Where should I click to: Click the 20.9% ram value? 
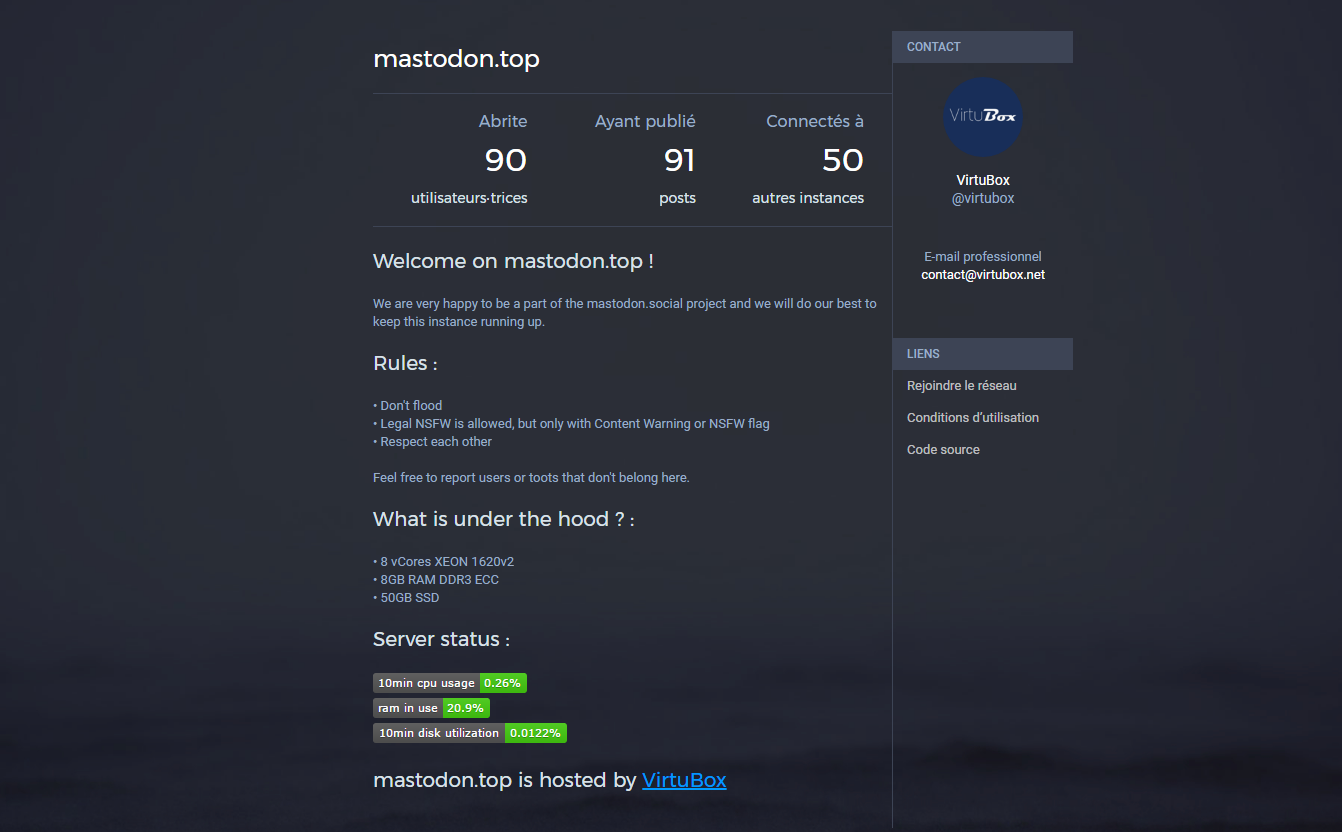pos(466,708)
